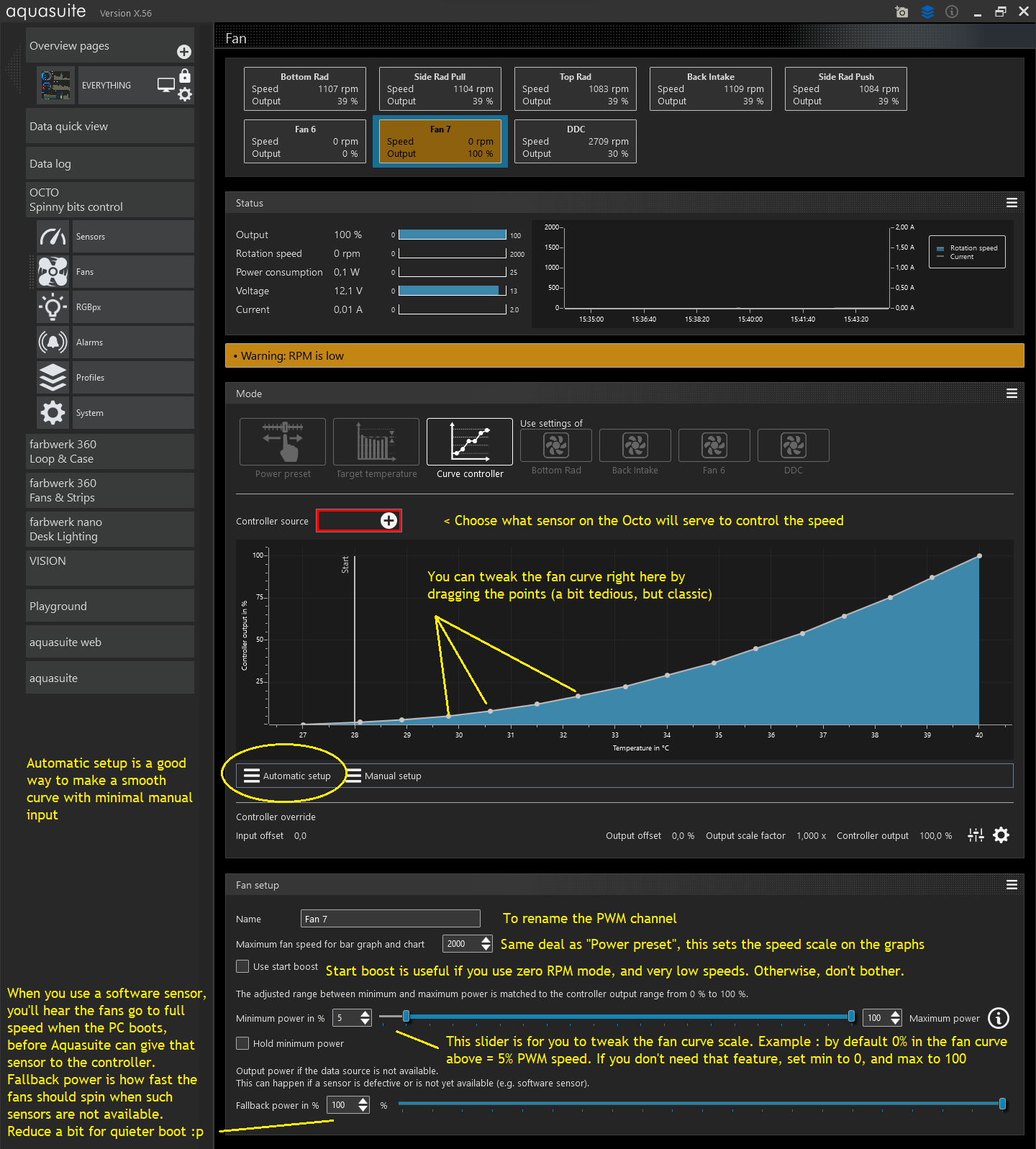Click the screenshot camera icon in title bar
1036x1149 pixels.
[901, 12]
